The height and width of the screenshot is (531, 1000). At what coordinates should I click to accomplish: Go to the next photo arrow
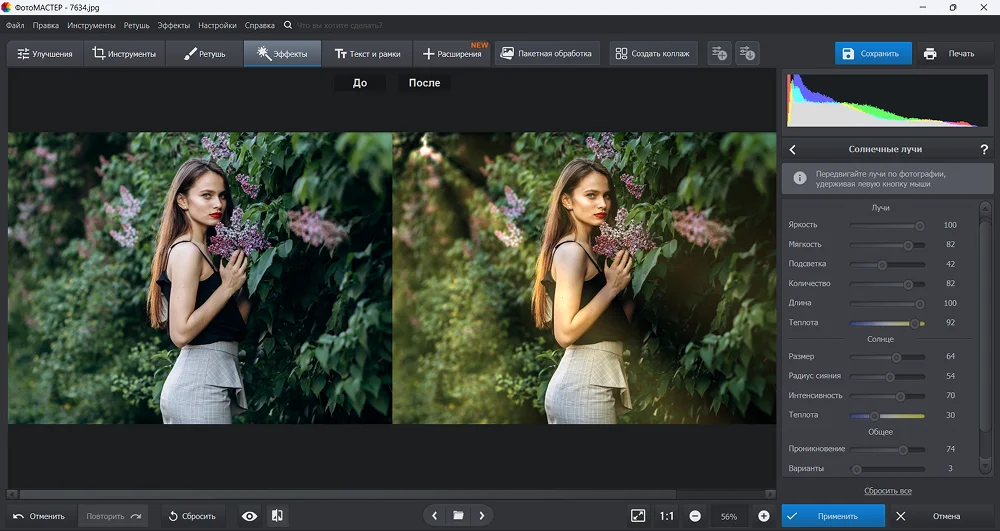coord(482,516)
